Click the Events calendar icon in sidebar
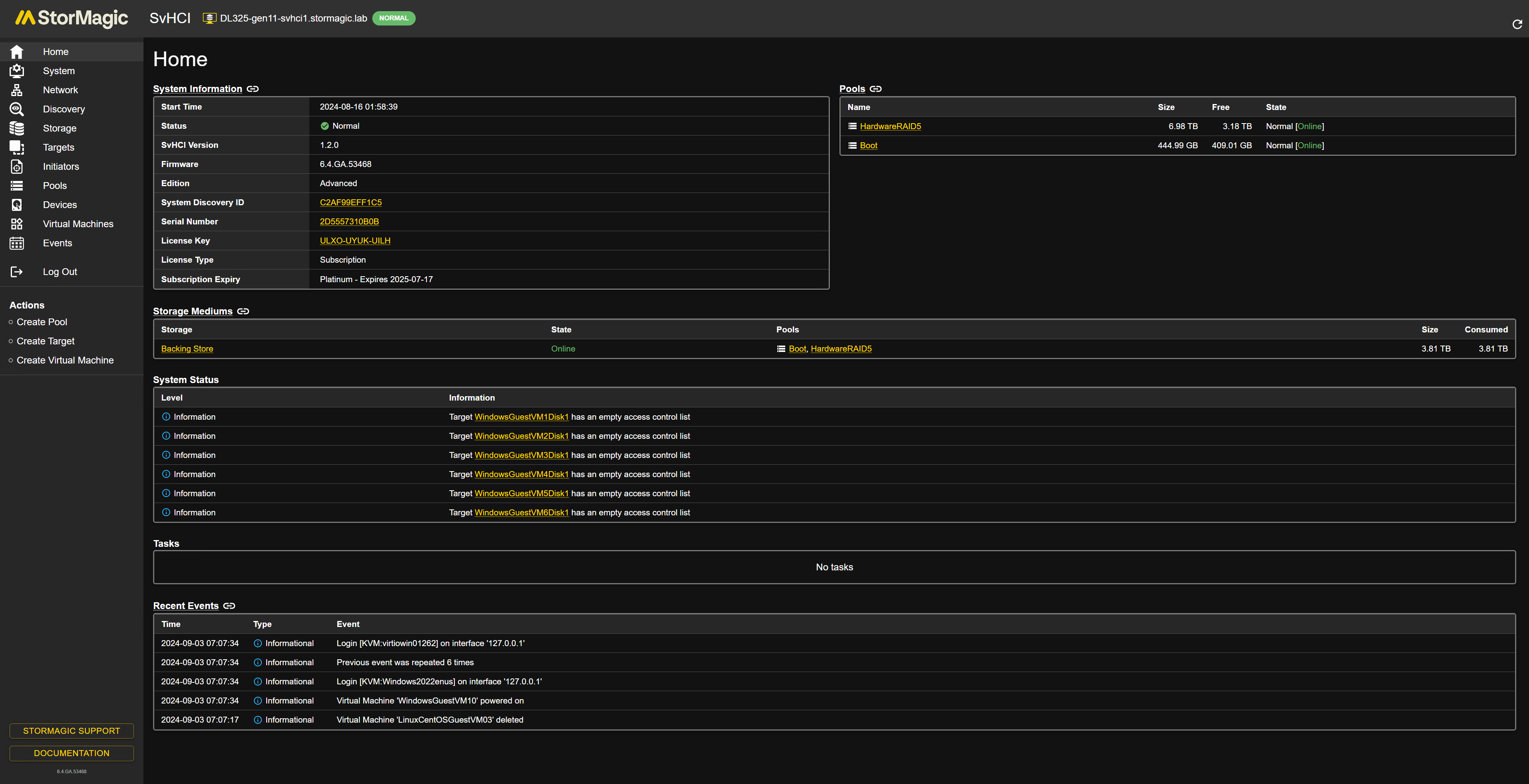The height and width of the screenshot is (784, 1529). [x=17, y=243]
